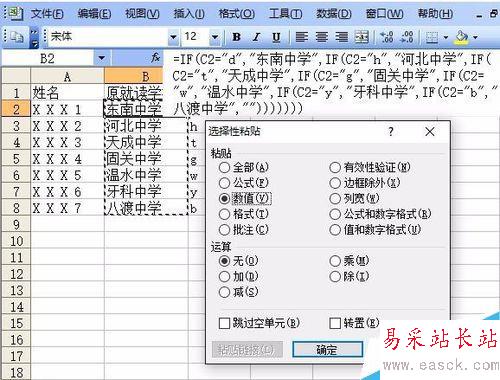Viewport: 500px width, 380px height.
Task: Decrease decimal places
Action: [407, 37]
